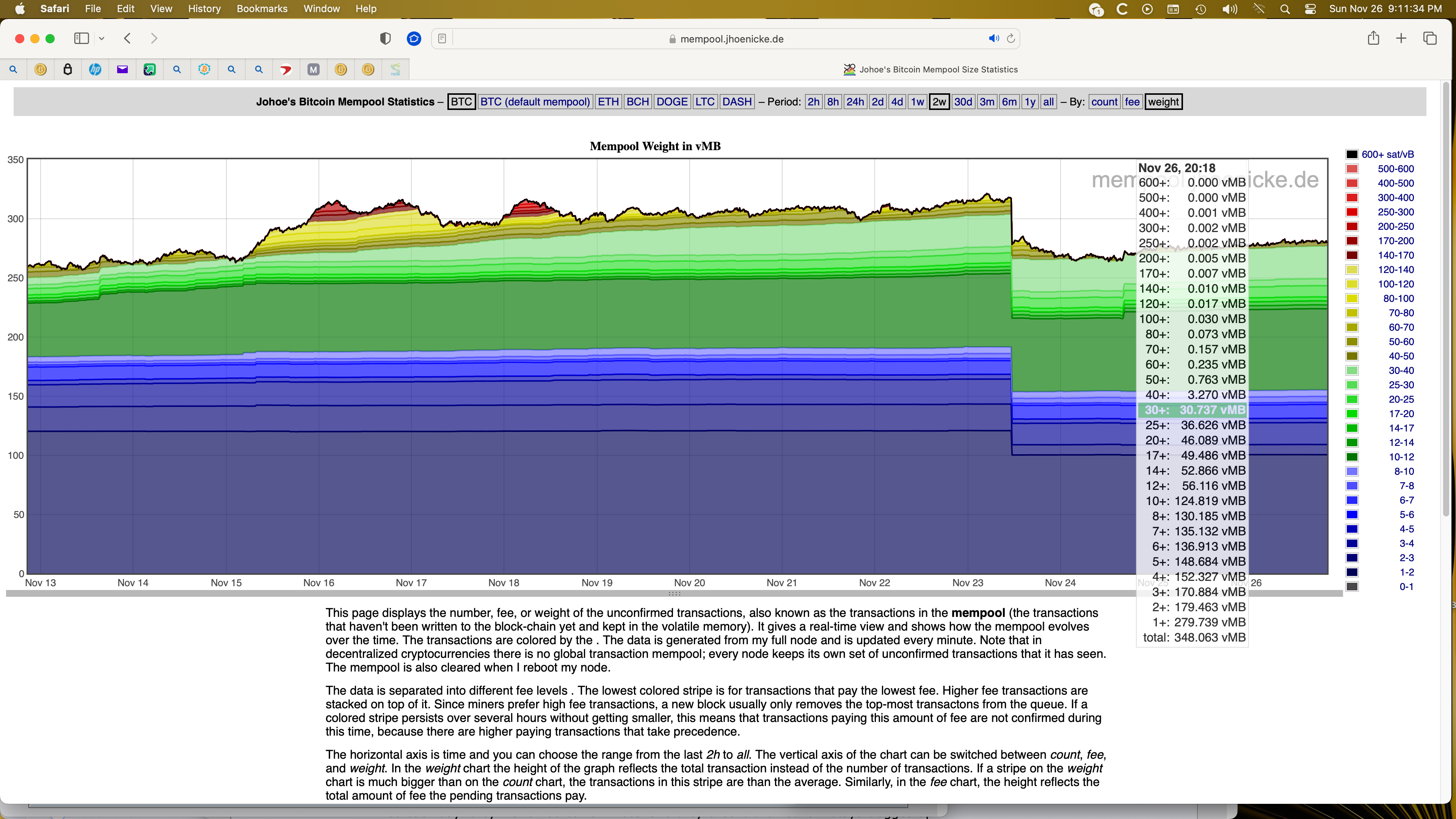Click the yellow 100-120 legend swatch
Image resolution: width=1456 pixels, height=819 pixels.
click(1352, 284)
